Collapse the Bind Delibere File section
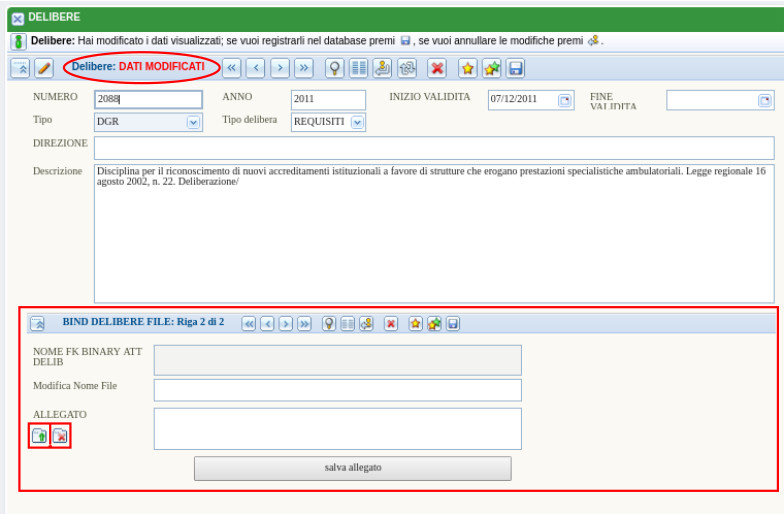784x514 pixels. pos(38,324)
